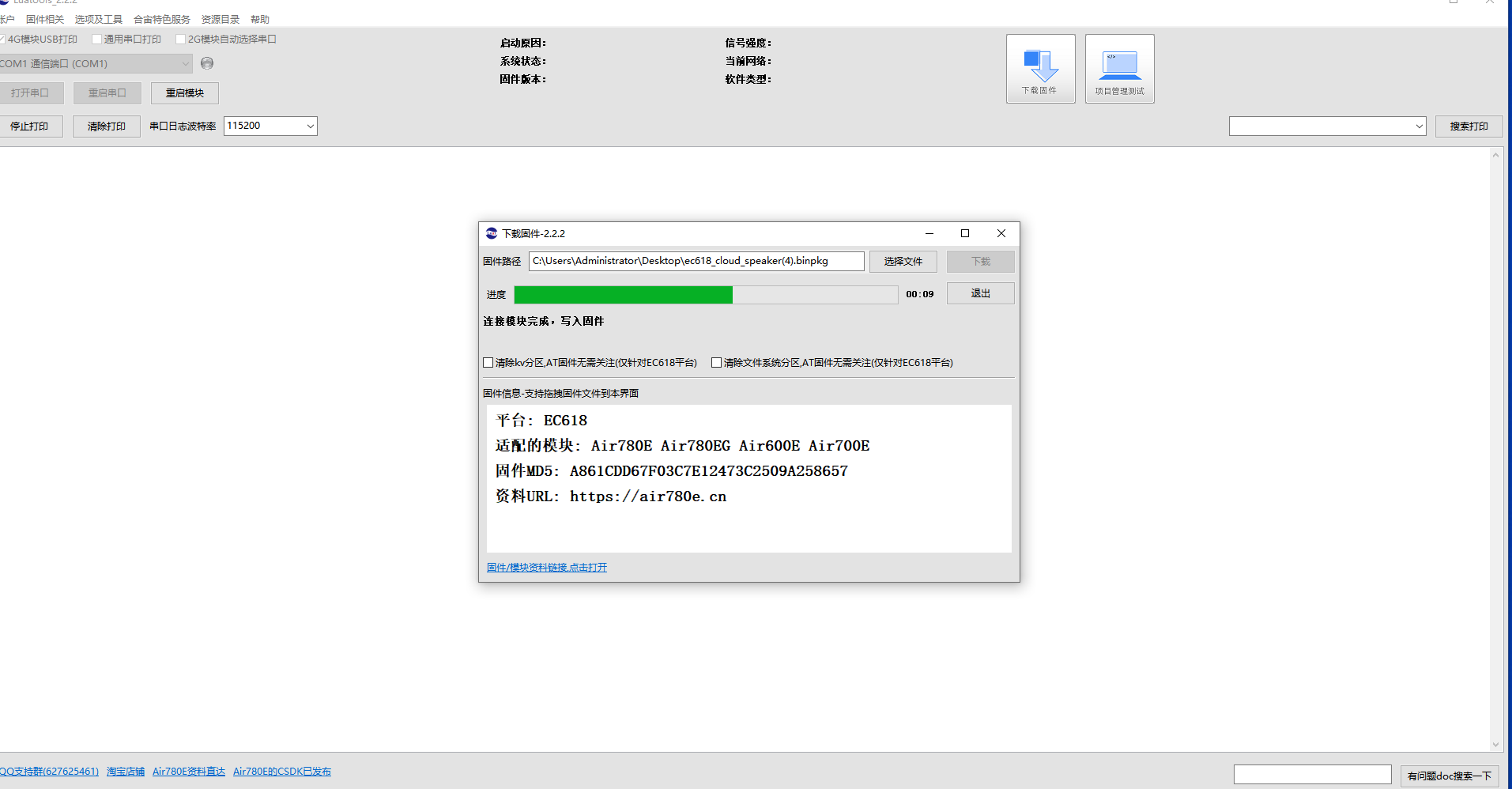The width and height of the screenshot is (1512, 789).
Task: Enable the 通用串口打印 checkbox
Action: click(97, 40)
